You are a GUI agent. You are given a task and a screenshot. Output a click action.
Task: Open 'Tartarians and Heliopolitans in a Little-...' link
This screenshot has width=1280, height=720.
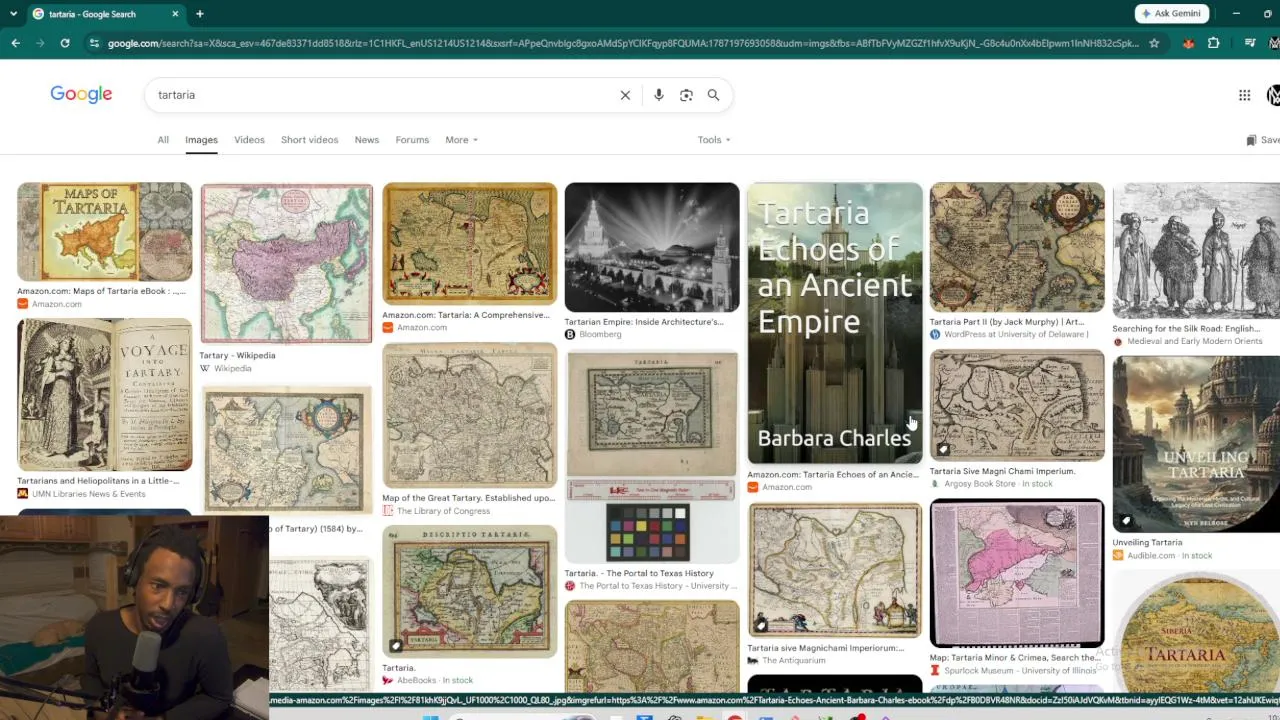[x=98, y=481]
